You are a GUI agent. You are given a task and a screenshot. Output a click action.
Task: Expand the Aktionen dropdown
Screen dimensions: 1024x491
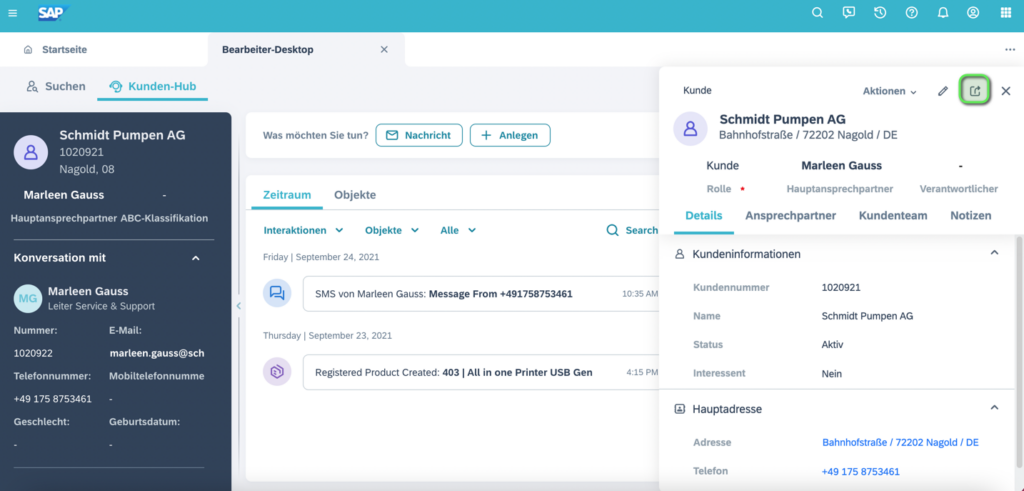click(x=889, y=91)
